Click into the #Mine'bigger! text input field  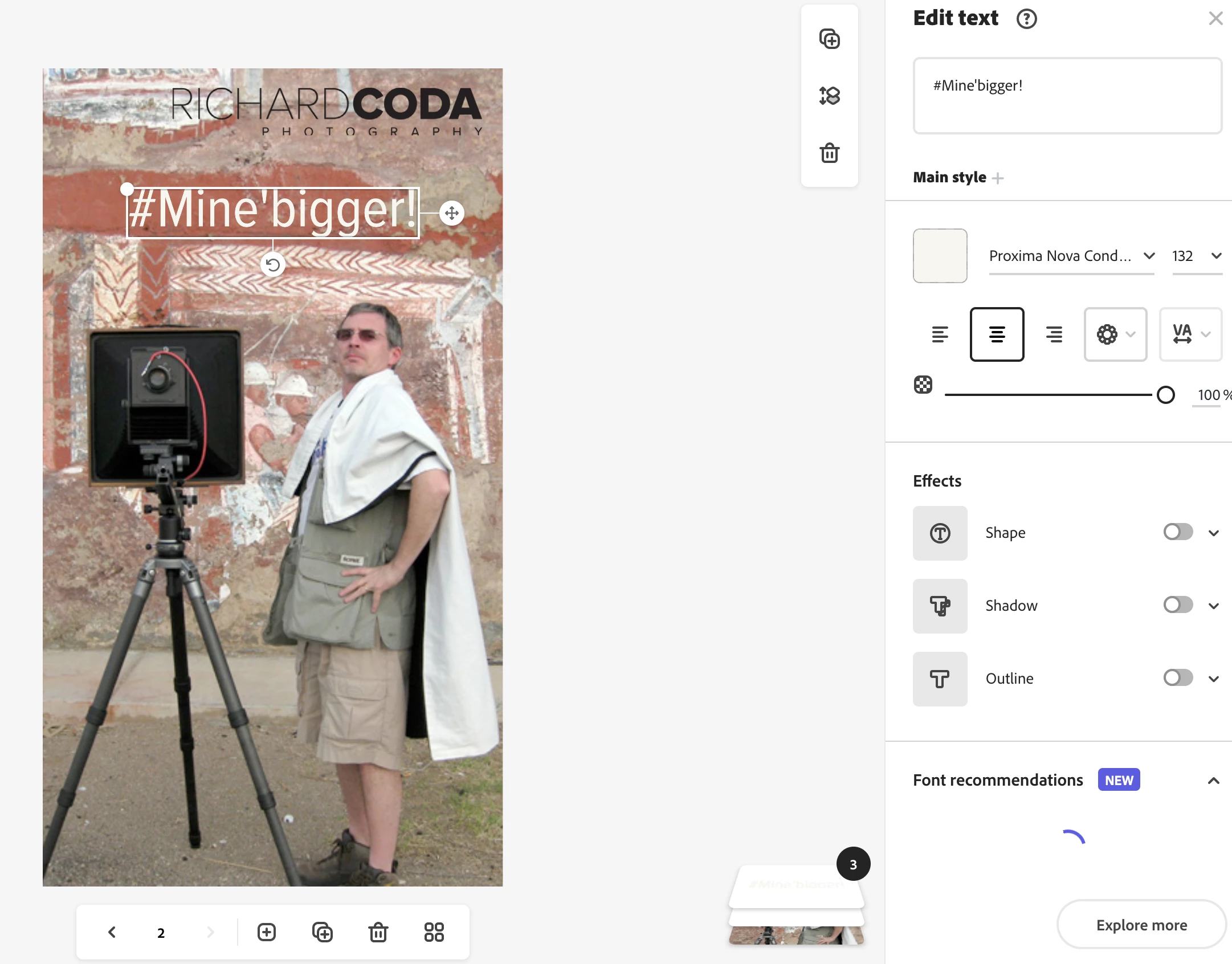pos(1067,96)
